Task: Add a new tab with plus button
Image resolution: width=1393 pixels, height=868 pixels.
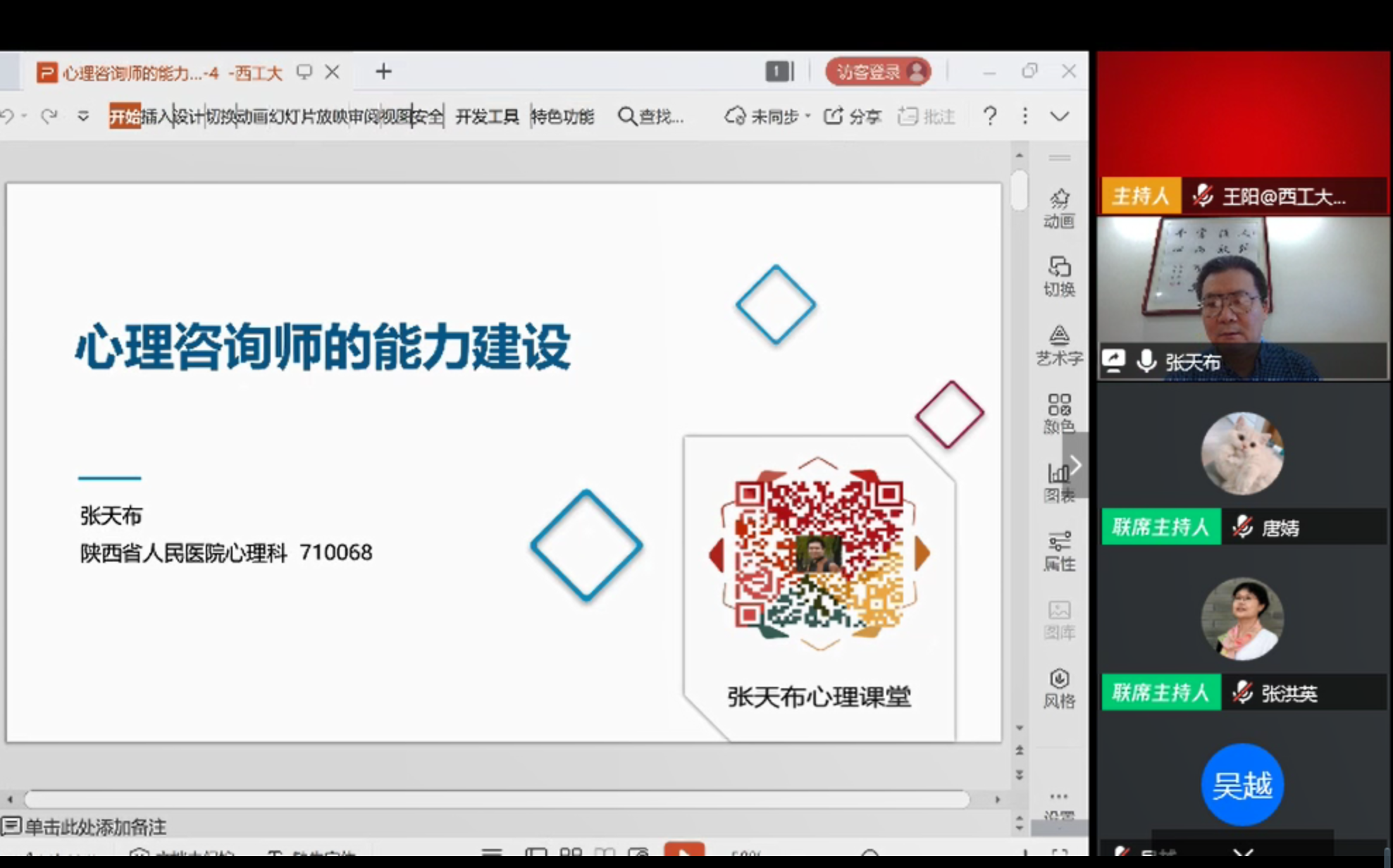Action: 383,71
